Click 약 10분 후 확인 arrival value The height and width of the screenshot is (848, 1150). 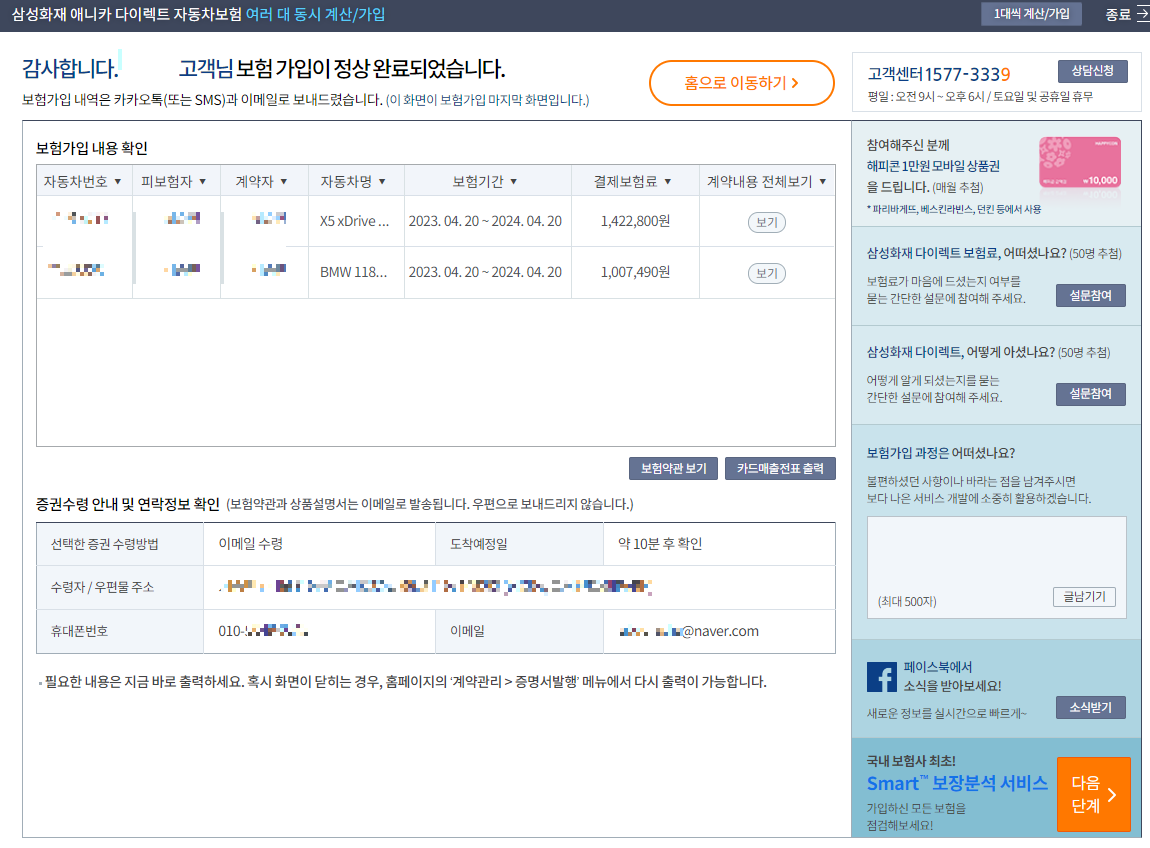coord(660,544)
